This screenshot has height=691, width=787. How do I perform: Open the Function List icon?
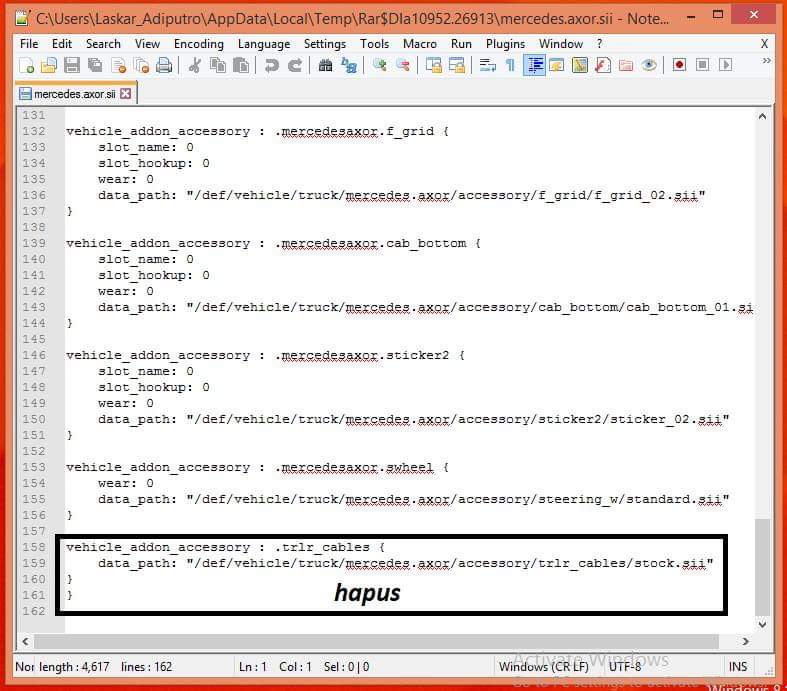coord(603,65)
